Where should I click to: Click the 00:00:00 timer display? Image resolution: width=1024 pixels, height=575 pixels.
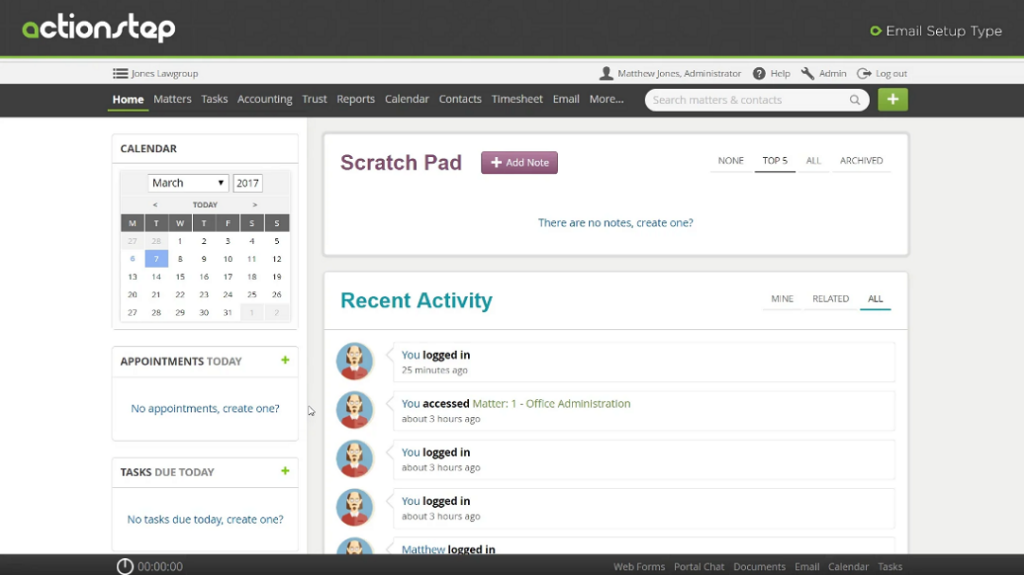(x=160, y=567)
